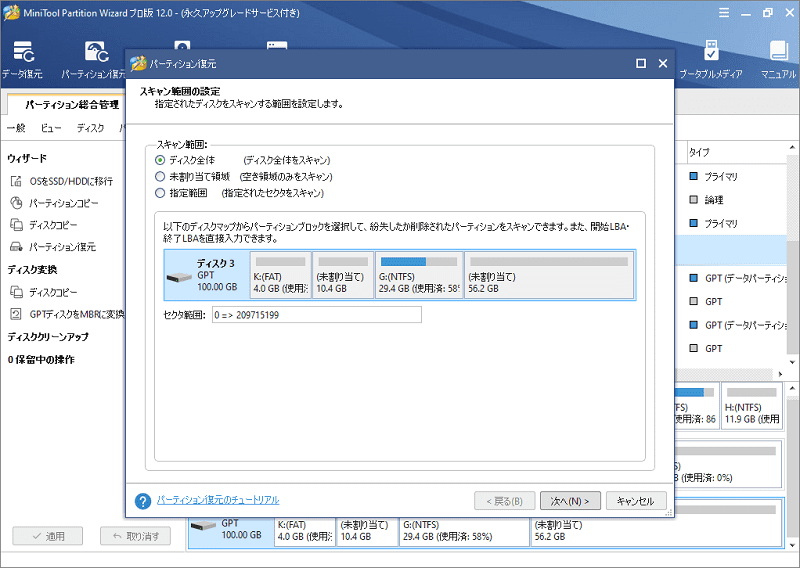Click the キャンセル button

[x=636, y=501]
